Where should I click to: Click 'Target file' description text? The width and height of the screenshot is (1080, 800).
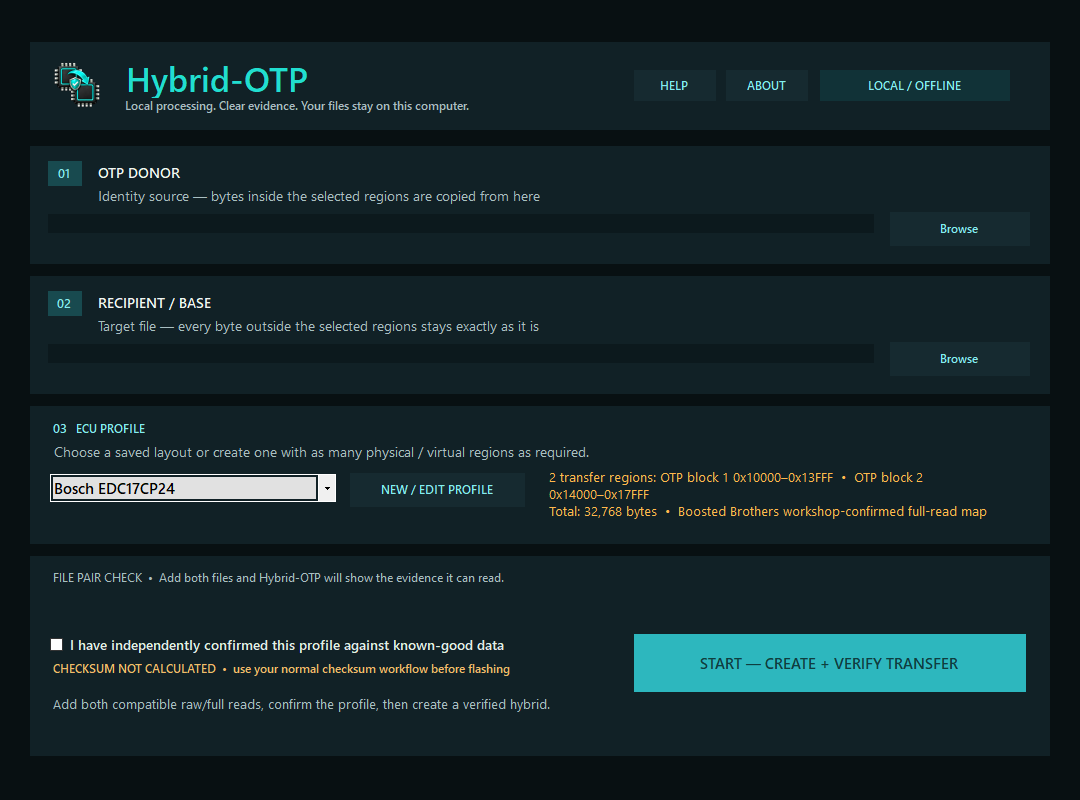318,327
